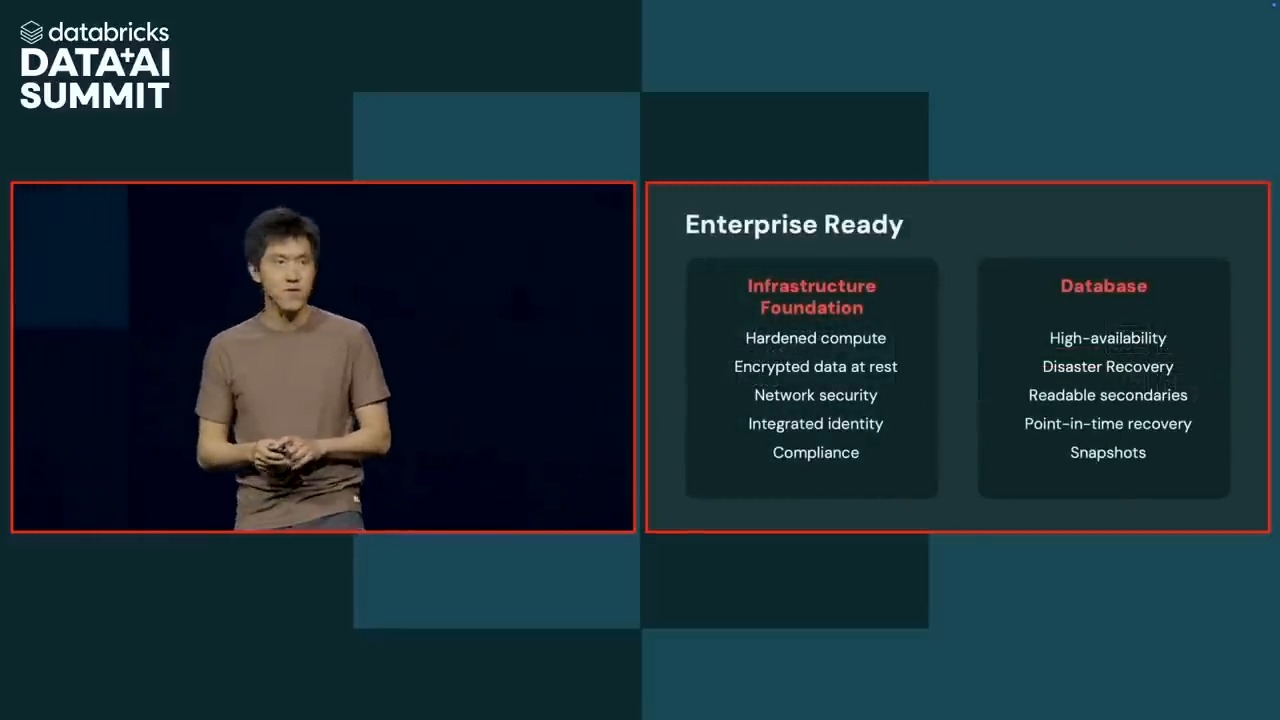
Task: Click the Point-in-time recovery item
Action: click(x=1108, y=424)
